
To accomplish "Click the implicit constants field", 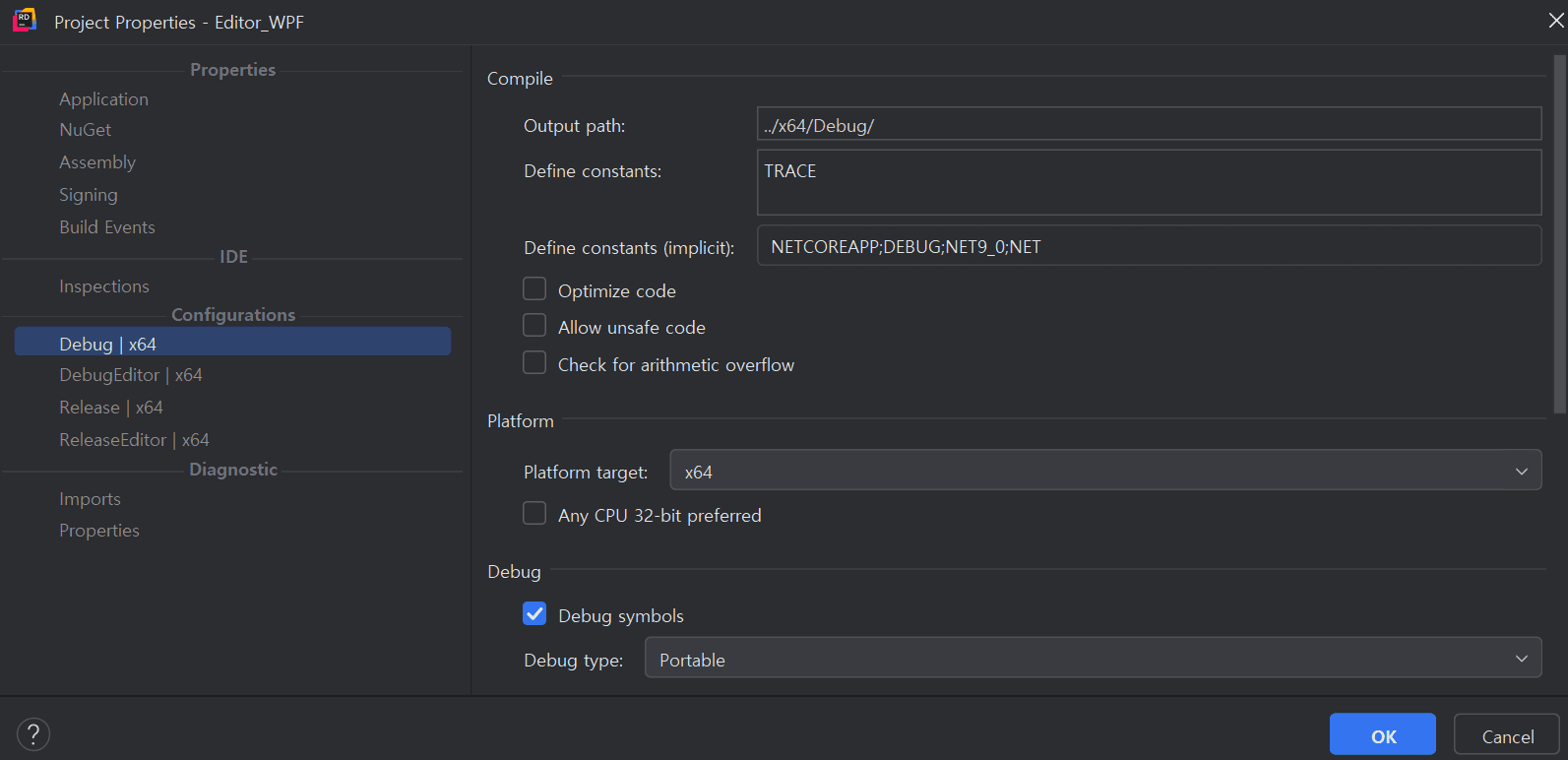I will 1149,245.
